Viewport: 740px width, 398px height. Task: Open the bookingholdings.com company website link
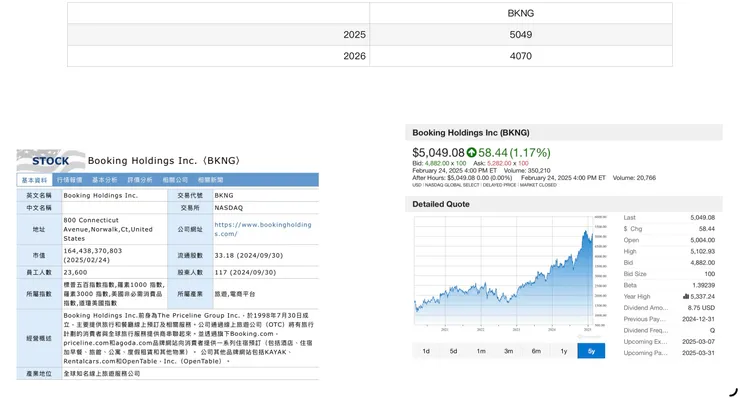click(263, 229)
